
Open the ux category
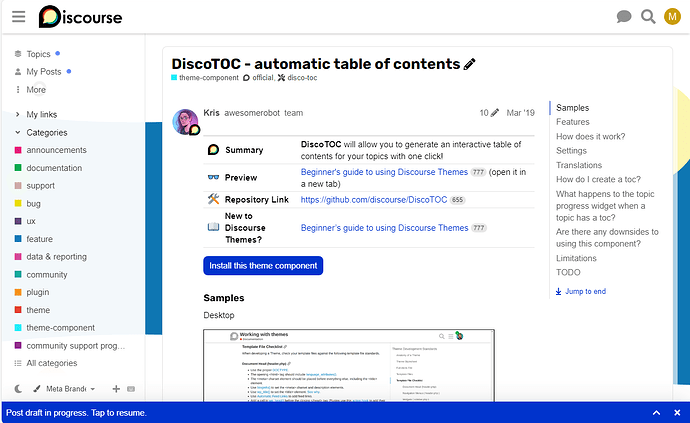(31, 221)
